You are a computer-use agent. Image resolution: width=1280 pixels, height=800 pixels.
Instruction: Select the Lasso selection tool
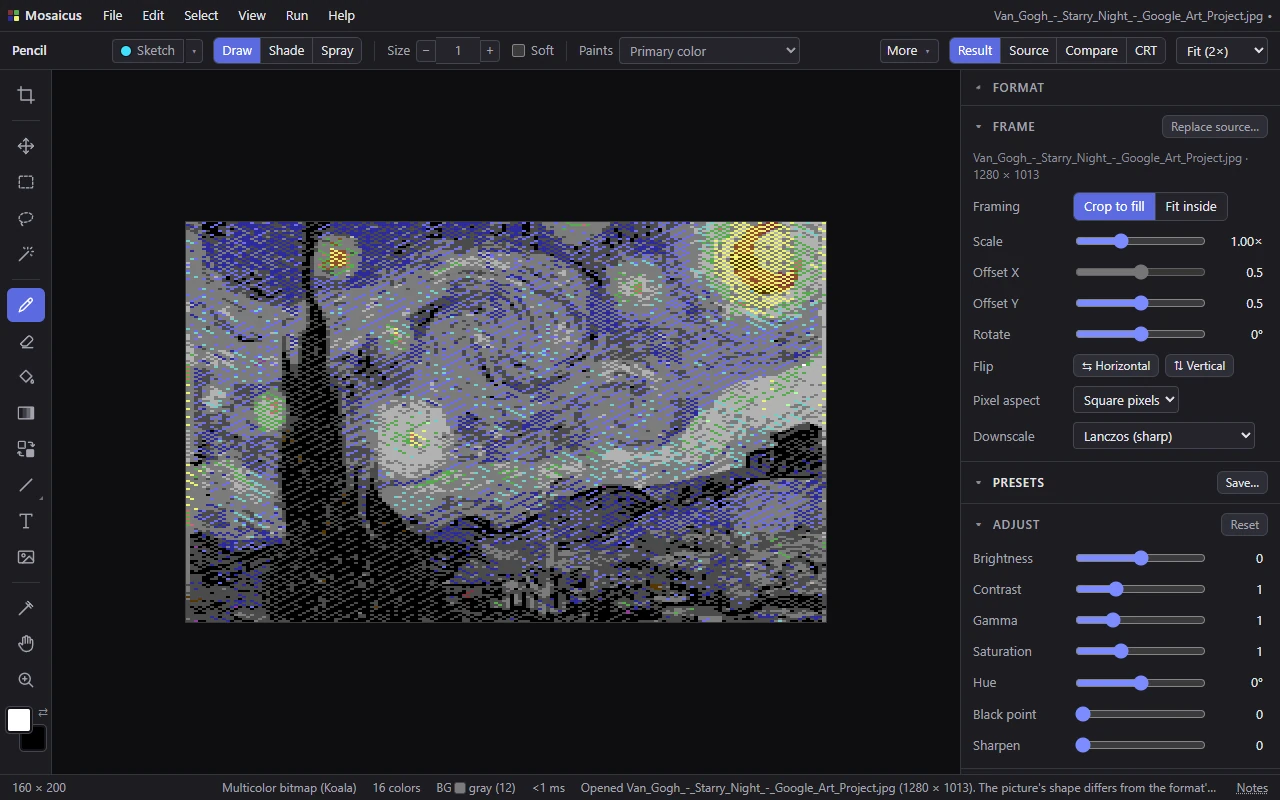(26, 218)
